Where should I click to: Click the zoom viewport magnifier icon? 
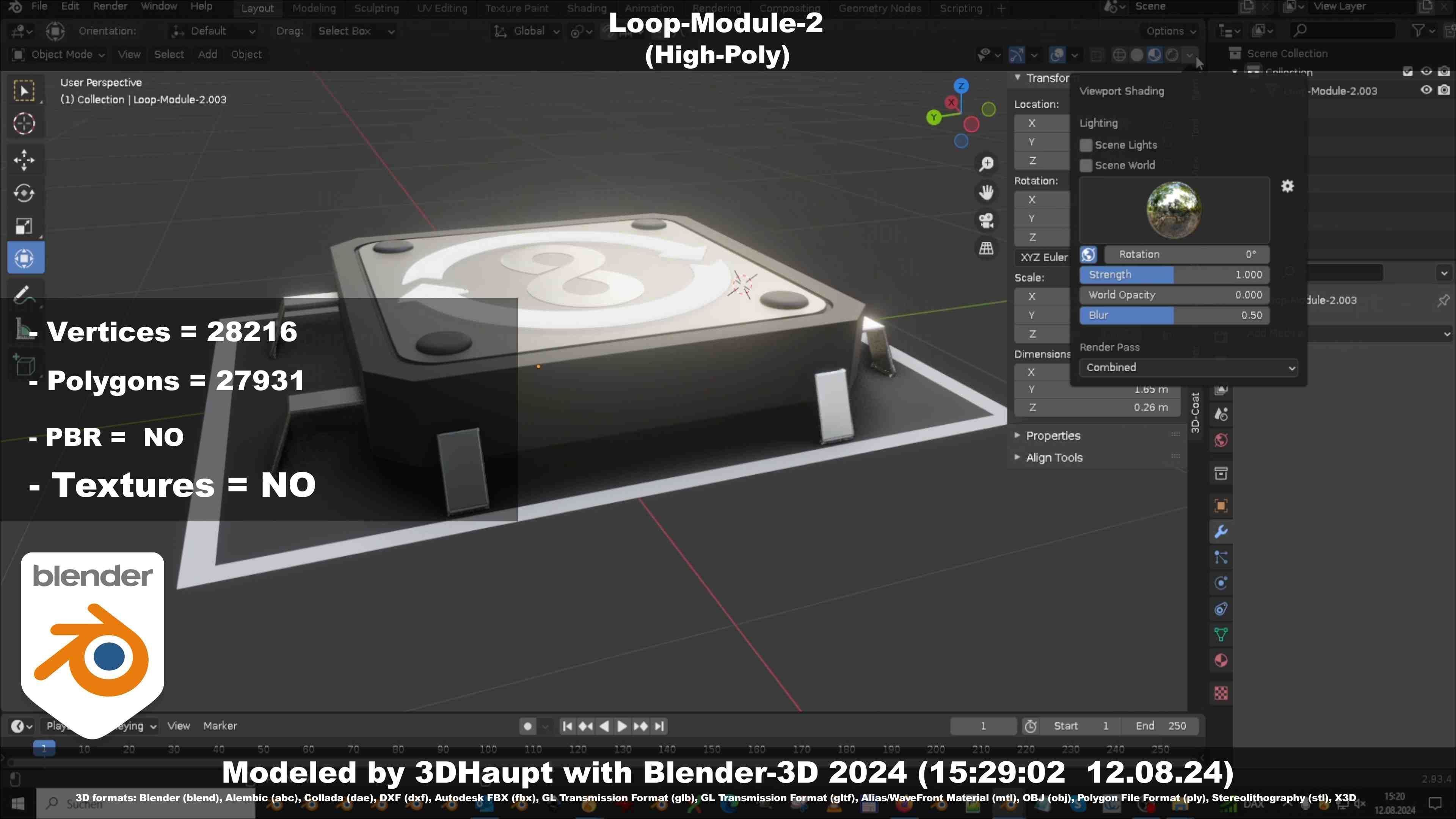(986, 164)
